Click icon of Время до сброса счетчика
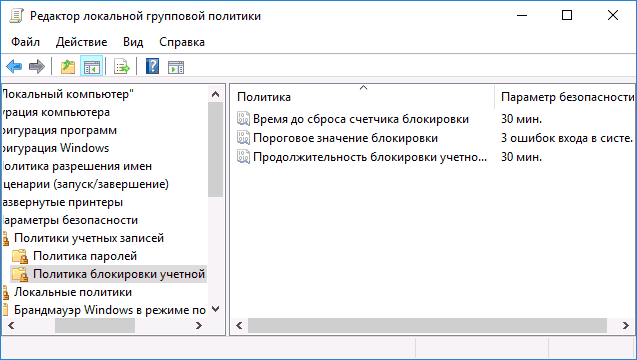Screen dimensions: 637x360 pos(243,119)
